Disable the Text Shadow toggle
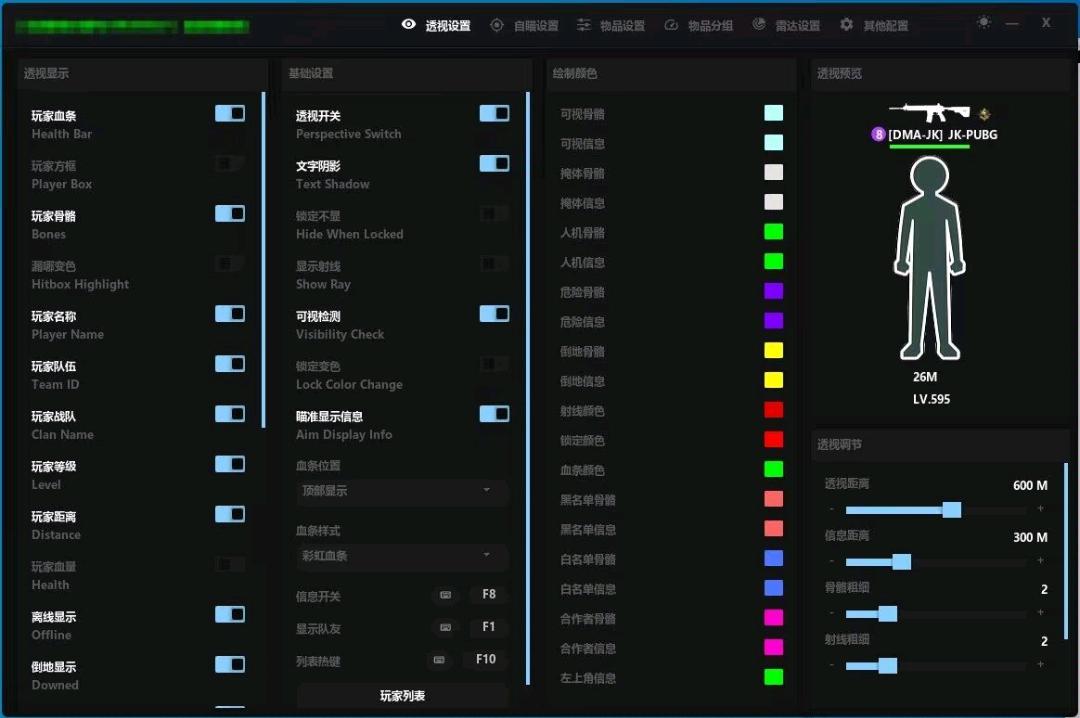 495,163
